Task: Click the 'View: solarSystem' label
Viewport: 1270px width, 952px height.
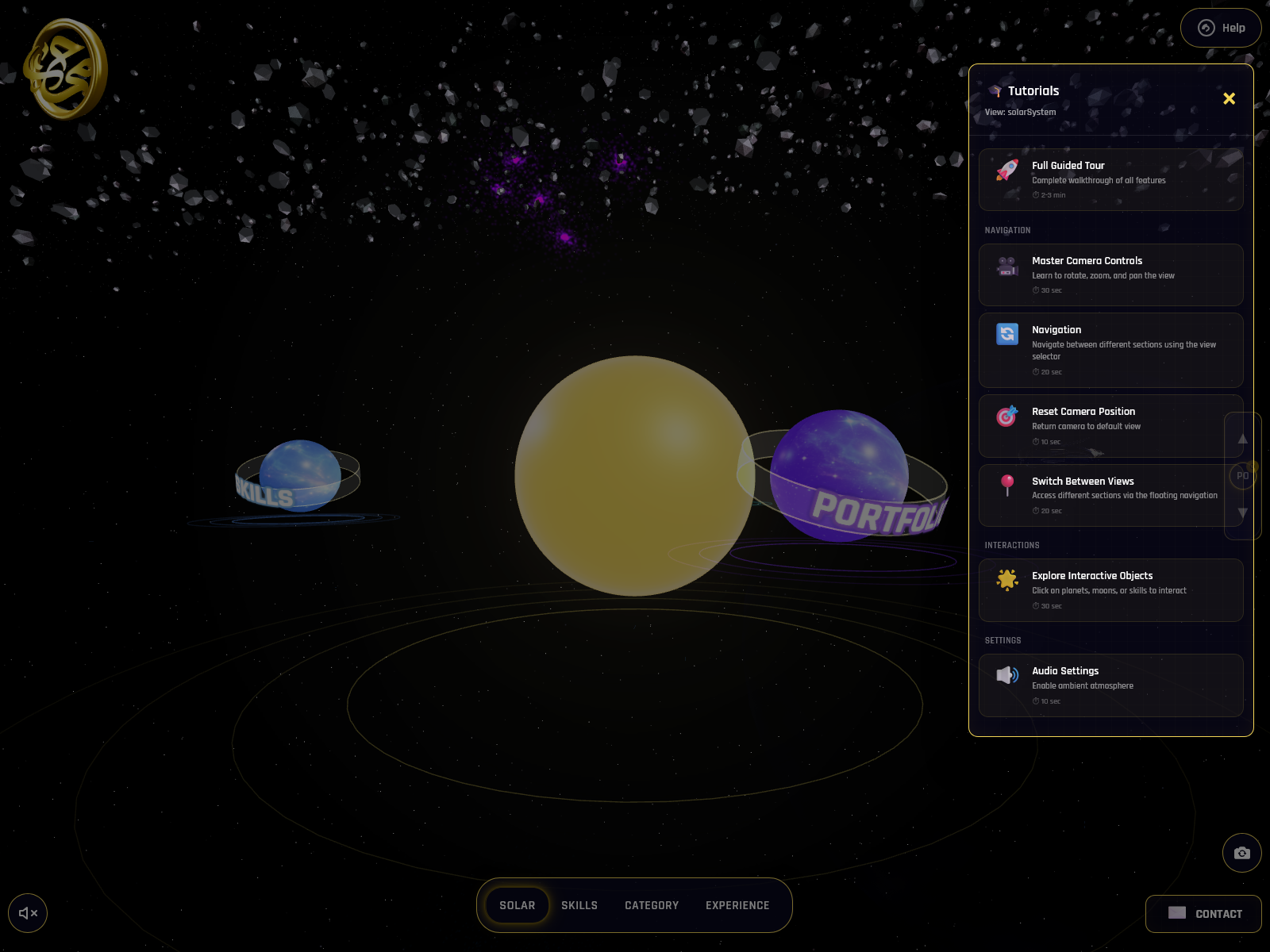Action: (x=1020, y=112)
